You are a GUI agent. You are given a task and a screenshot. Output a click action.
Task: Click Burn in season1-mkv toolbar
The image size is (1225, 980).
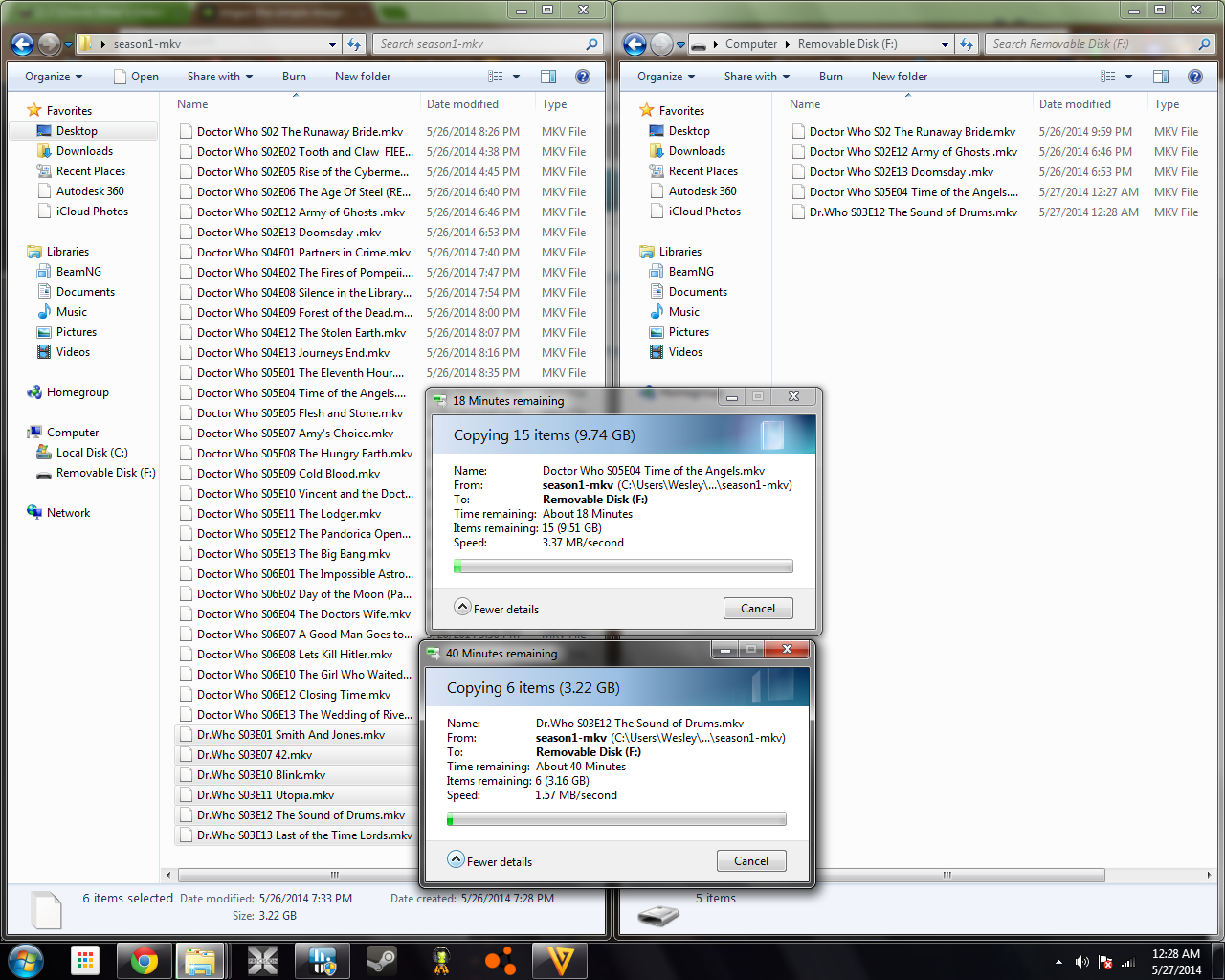294,77
